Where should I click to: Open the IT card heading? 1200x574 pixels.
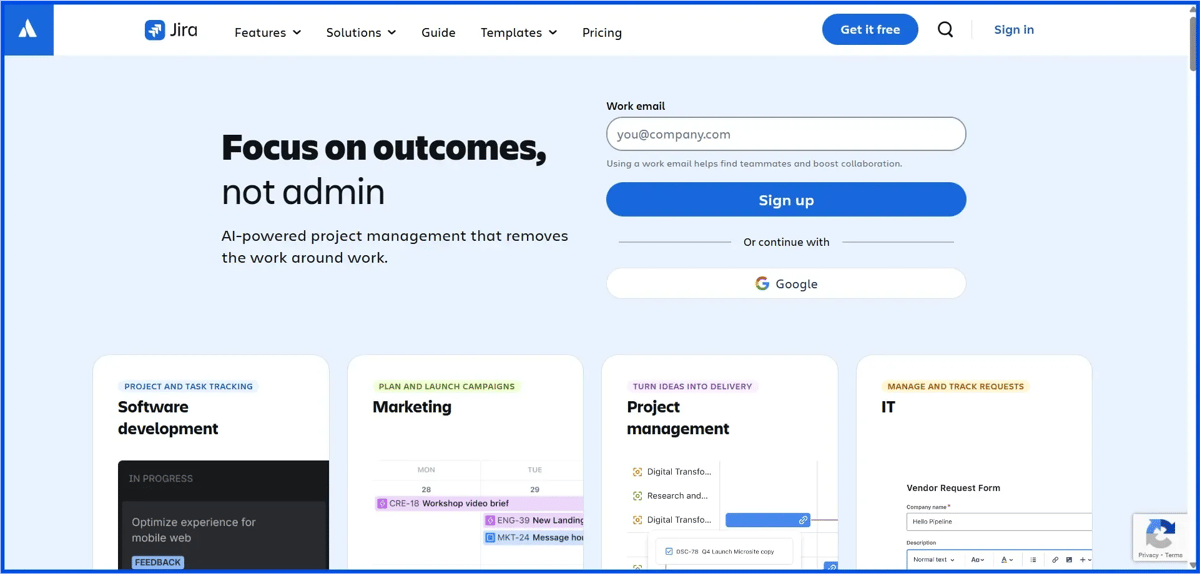(x=888, y=407)
